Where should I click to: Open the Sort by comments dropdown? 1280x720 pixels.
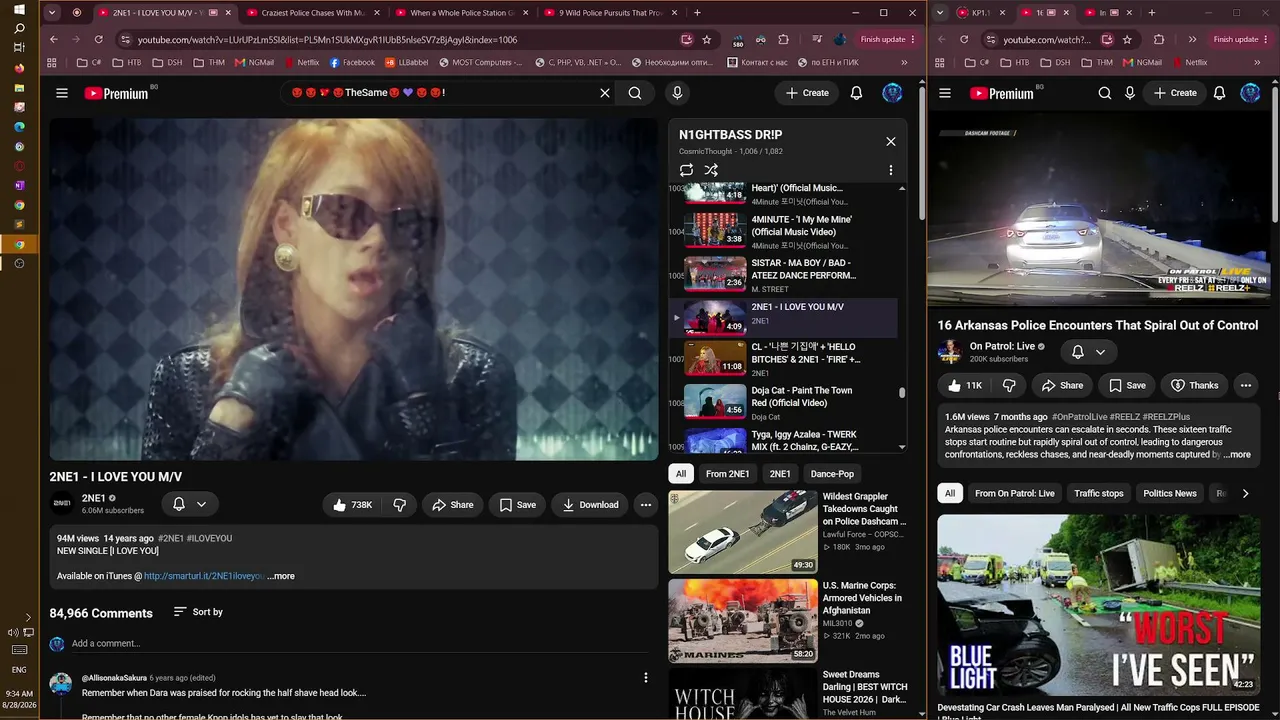pos(198,612)
